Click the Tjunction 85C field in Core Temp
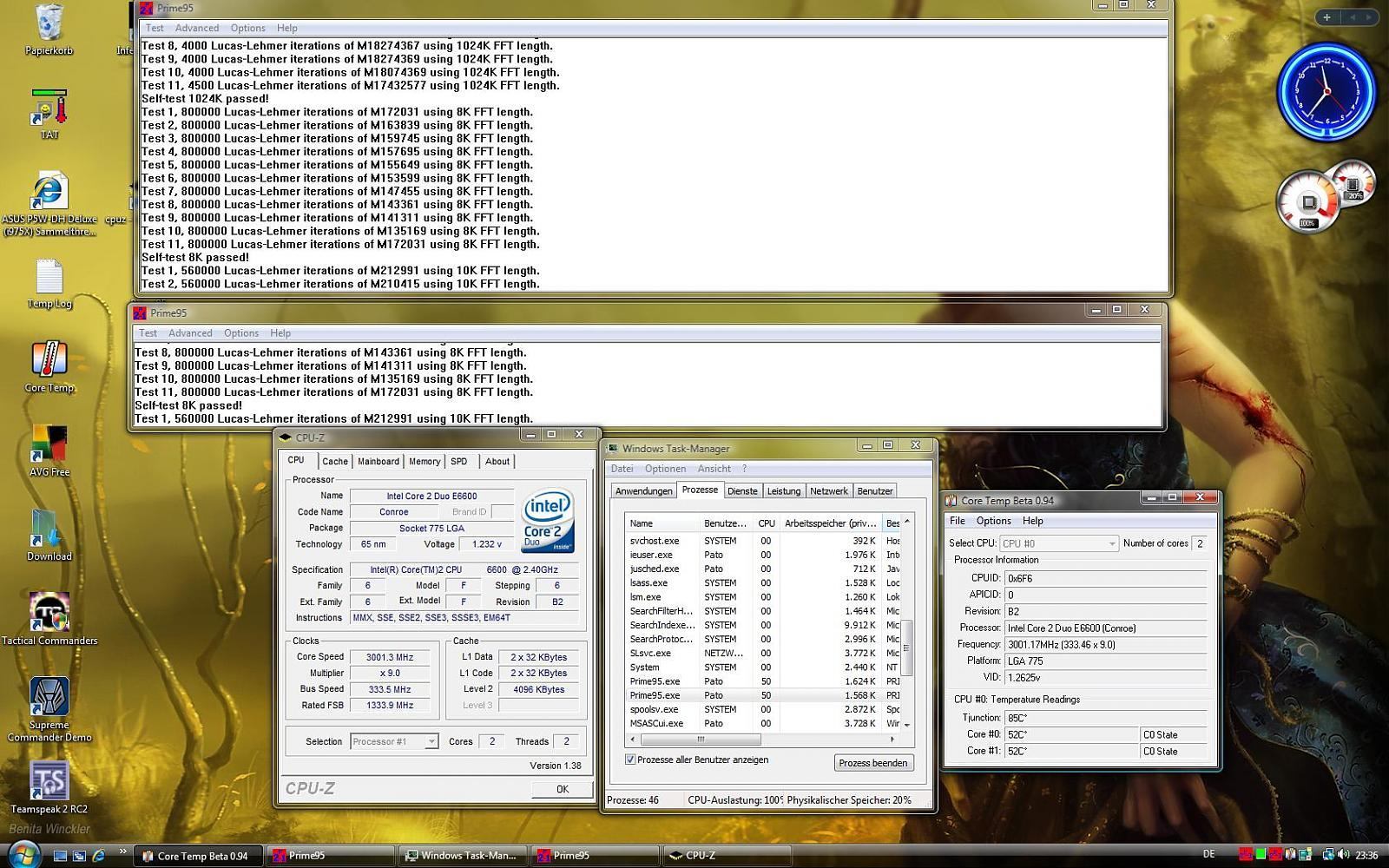The width and height of the screenshot is (1389, 868). (x=1105, y=718)
